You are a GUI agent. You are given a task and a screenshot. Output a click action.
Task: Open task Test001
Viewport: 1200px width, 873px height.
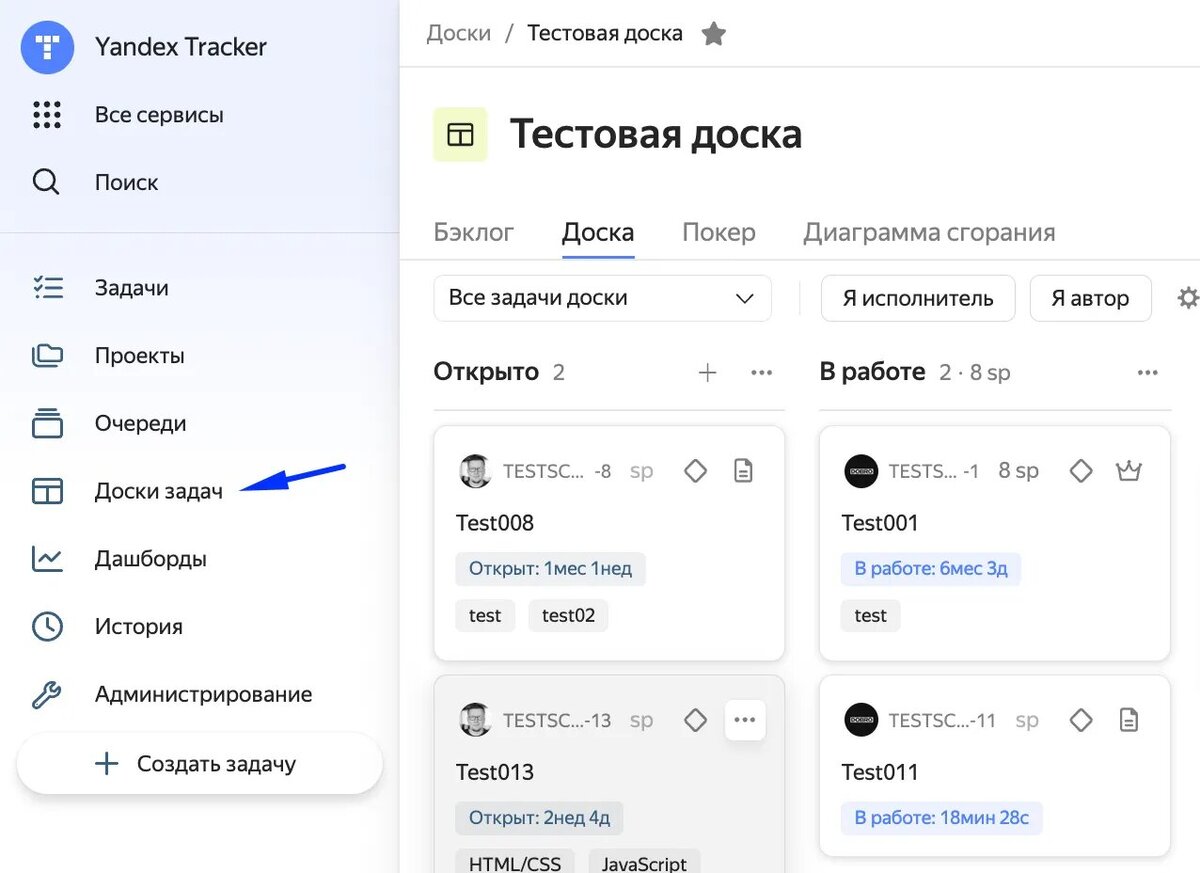point(880,523)
